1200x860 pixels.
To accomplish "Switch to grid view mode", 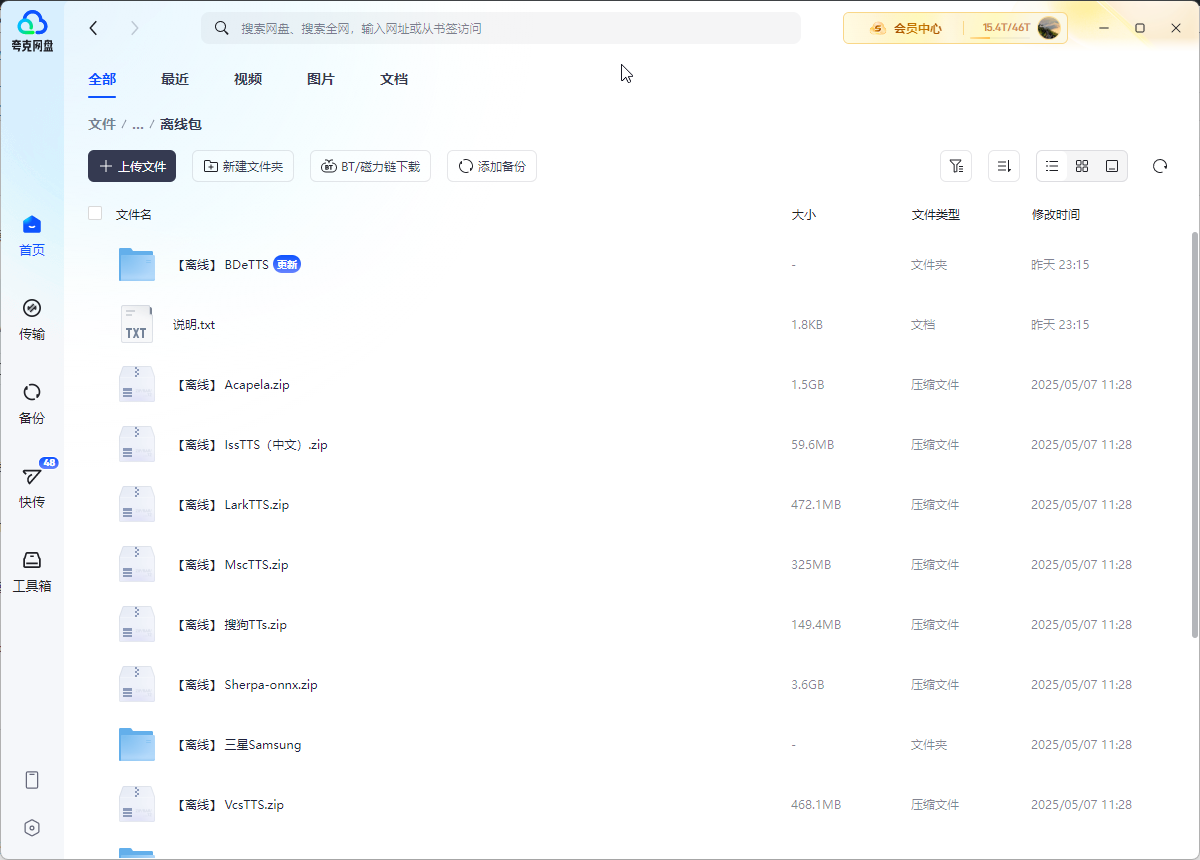I will 1082,166.
